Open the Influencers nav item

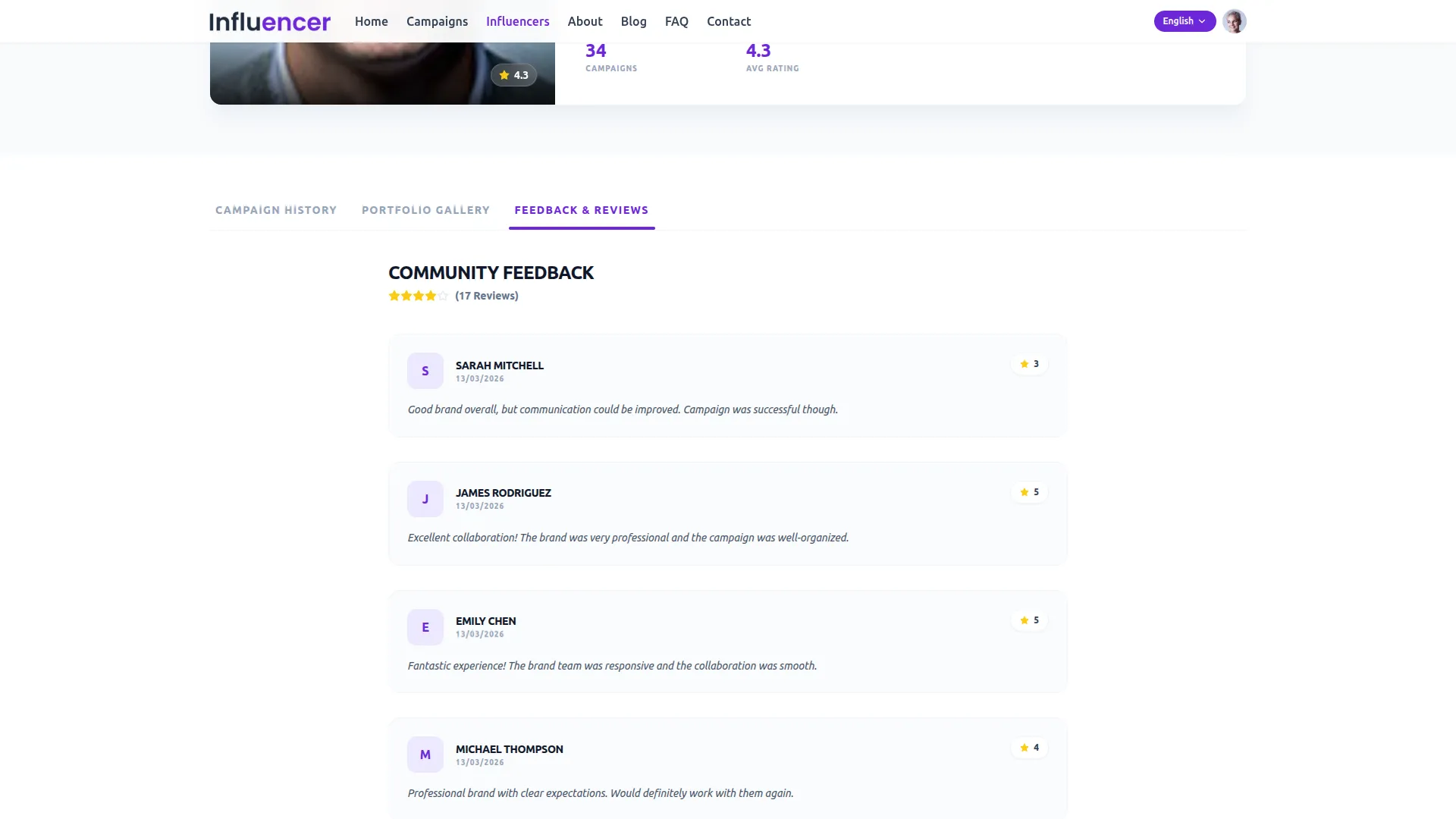517,21
